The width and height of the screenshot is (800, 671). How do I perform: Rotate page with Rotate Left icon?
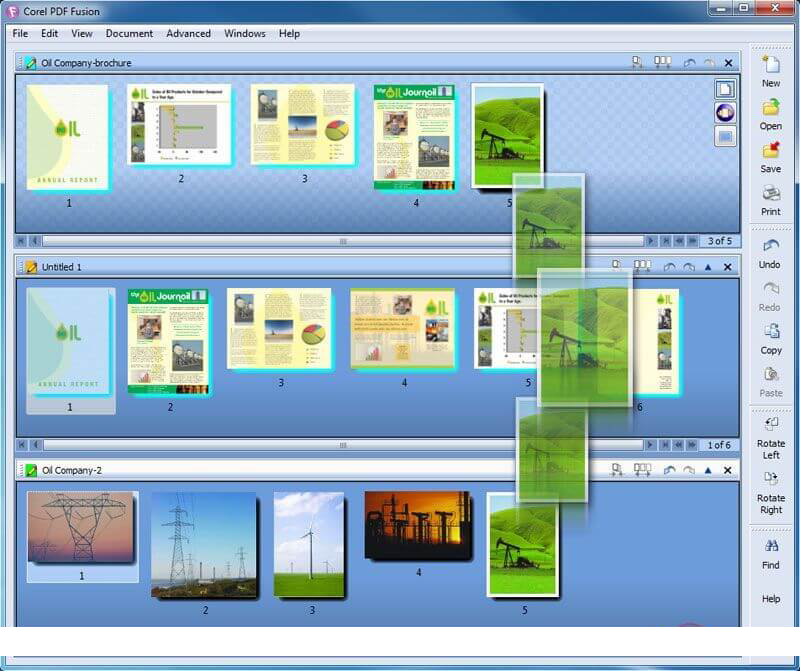pyautogui.click(x=770, y=424)
